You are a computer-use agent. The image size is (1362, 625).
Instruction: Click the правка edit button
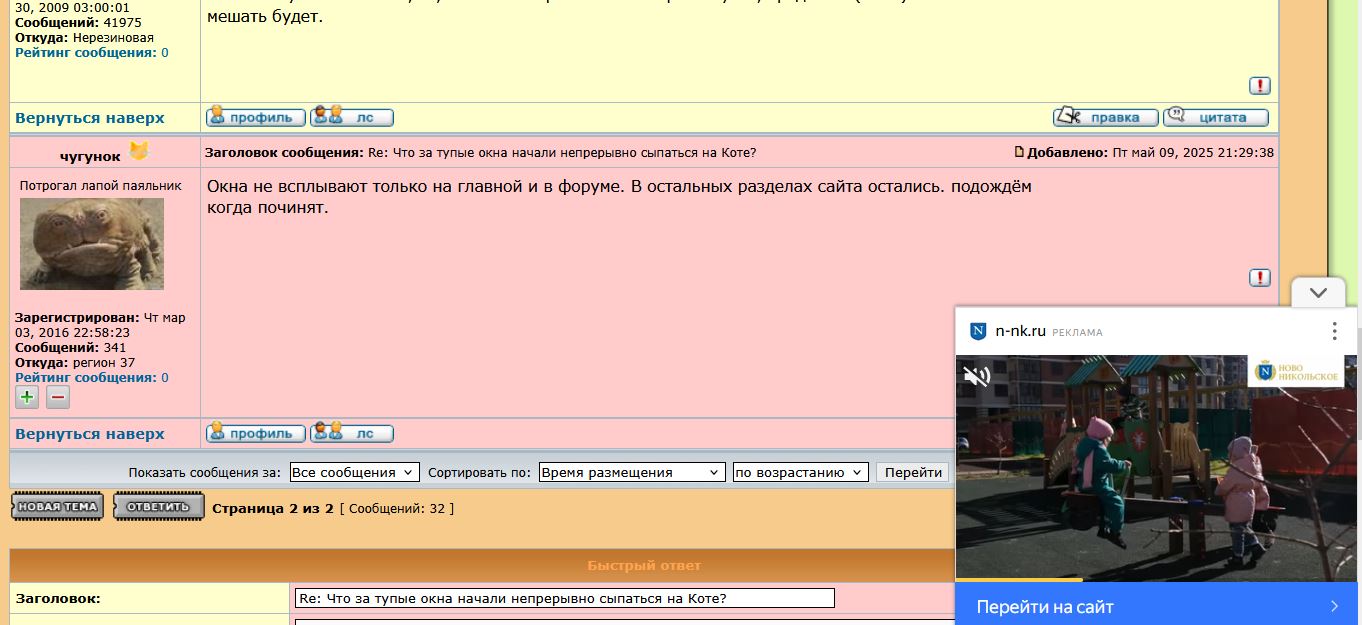pos(1105,117)
